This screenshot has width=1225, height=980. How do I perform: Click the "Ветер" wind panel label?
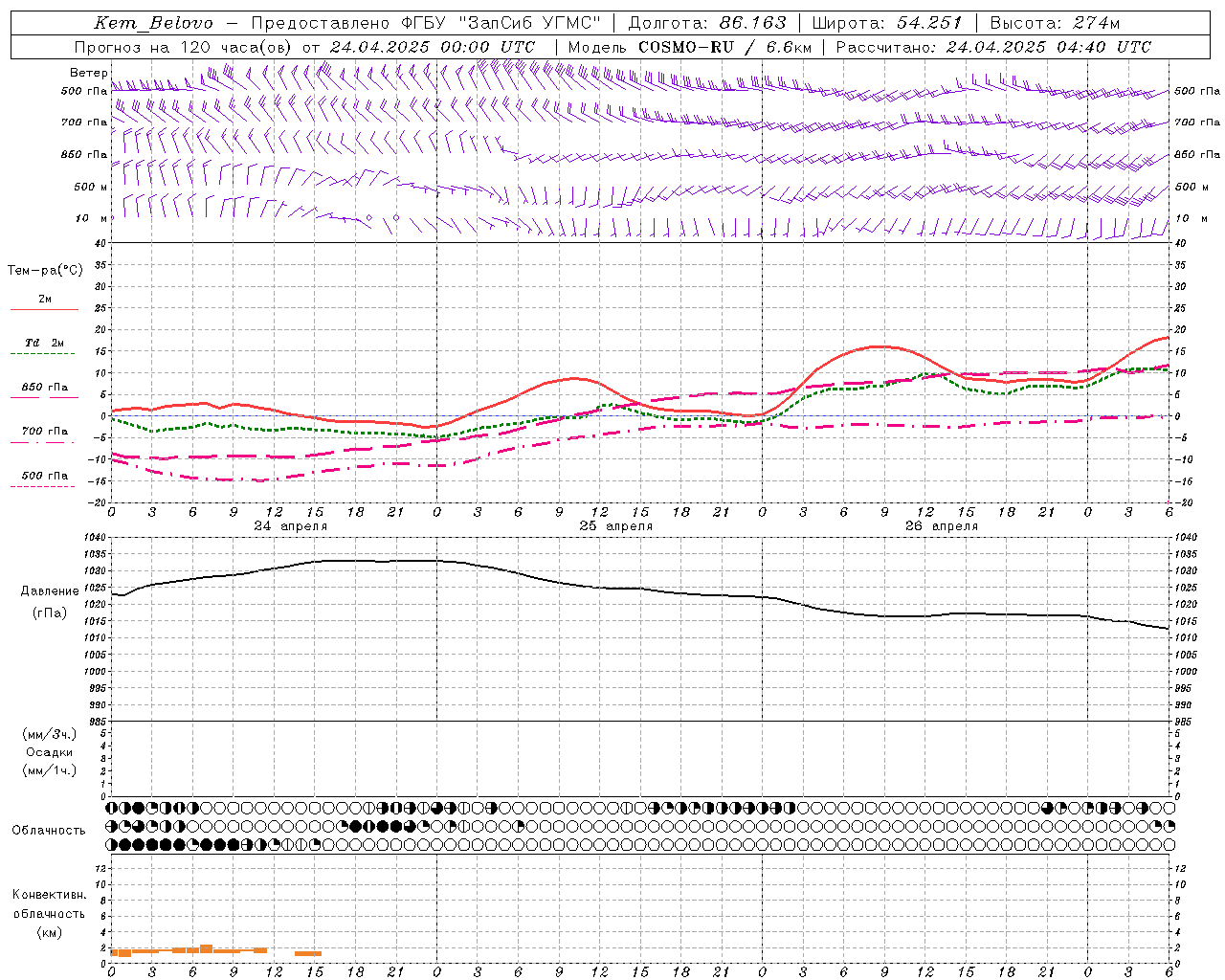[88, 73]
